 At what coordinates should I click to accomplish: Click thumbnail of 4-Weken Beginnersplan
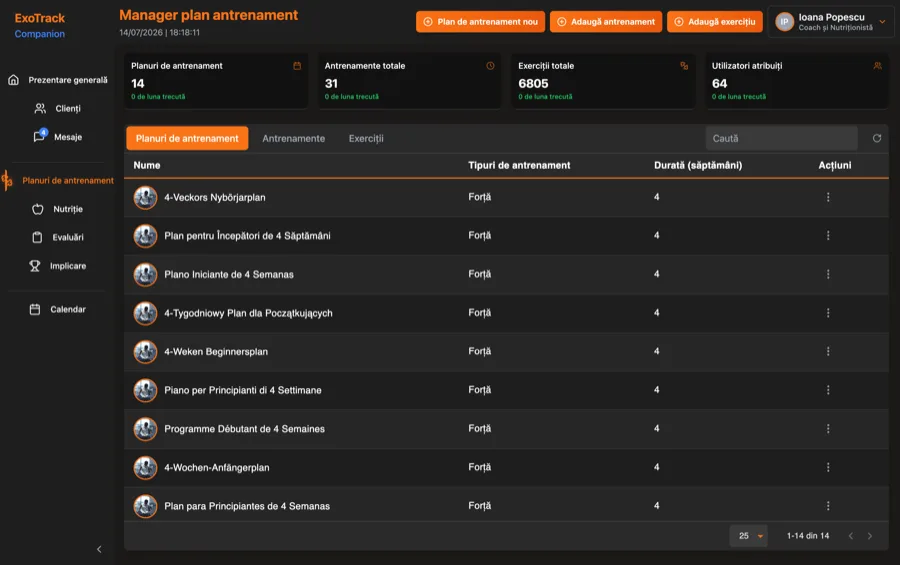pyautogui.click(x=145, y=352)
